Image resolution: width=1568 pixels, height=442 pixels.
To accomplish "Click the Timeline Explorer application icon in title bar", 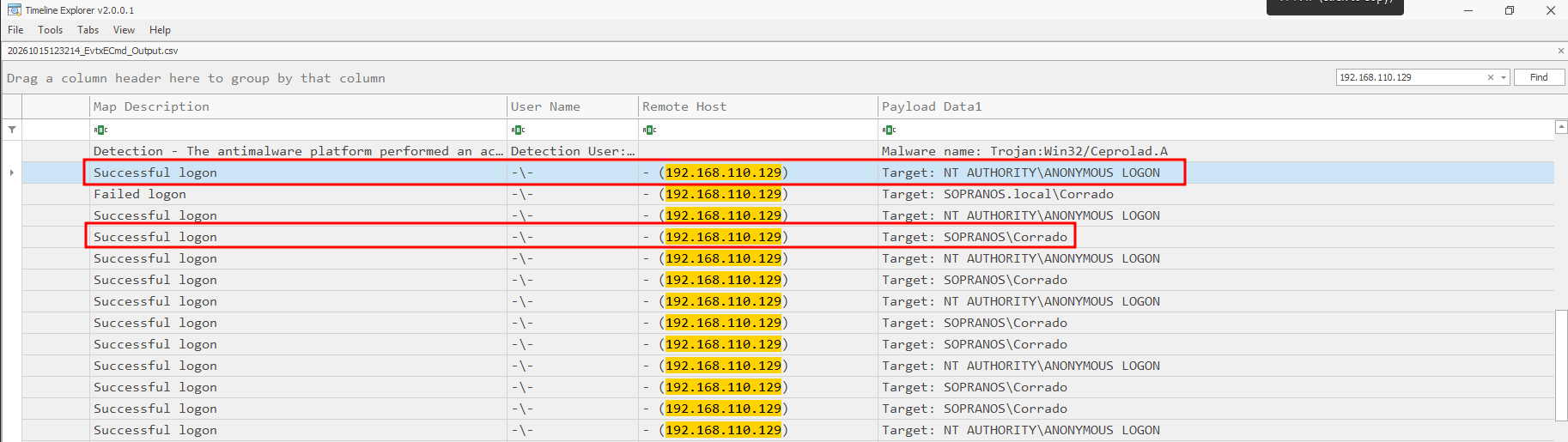I will click(x=14, y=10).
